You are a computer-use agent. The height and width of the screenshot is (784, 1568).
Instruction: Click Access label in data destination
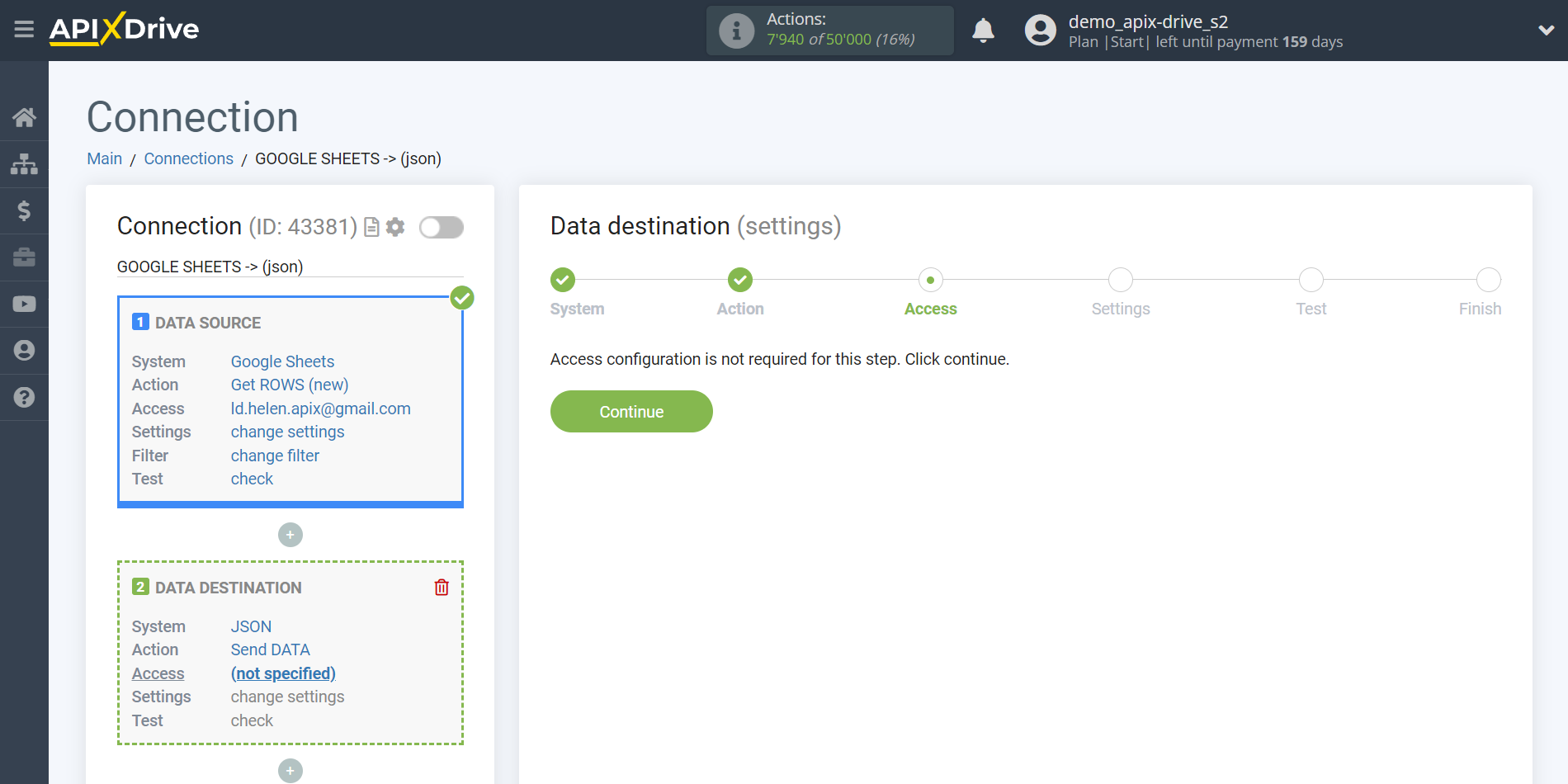point(158,673)
